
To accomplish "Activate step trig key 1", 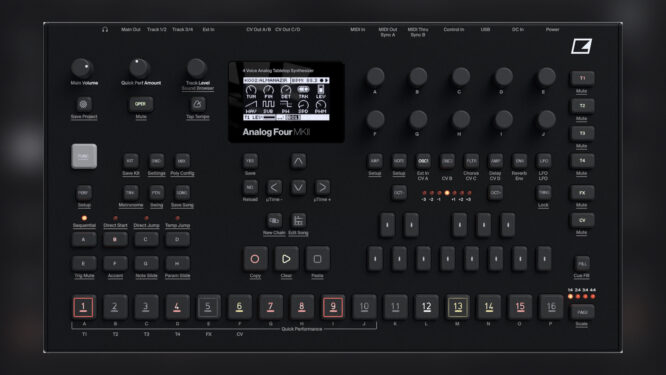I will click(x=83, y=307).
